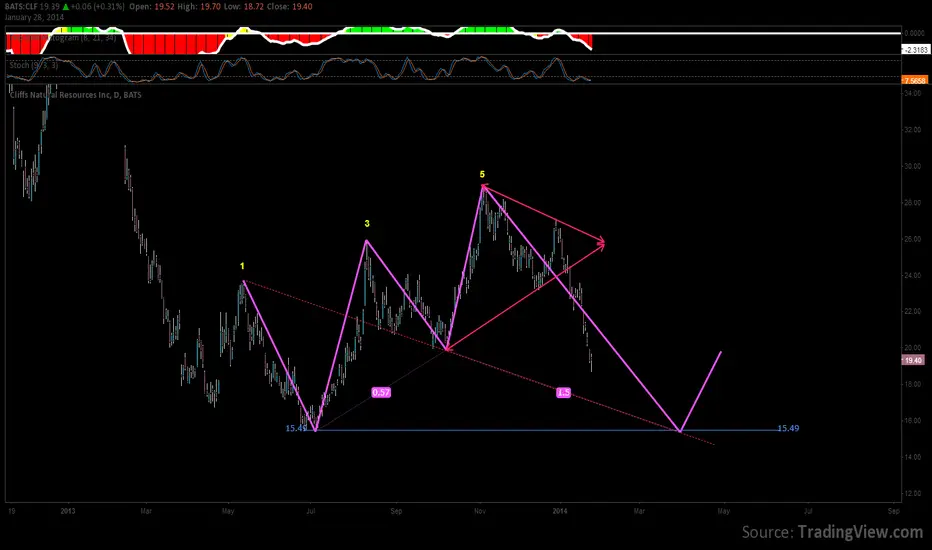Click the 15.49 label beside July low
This screenshot has height=550, width=932.
point(296,428)
